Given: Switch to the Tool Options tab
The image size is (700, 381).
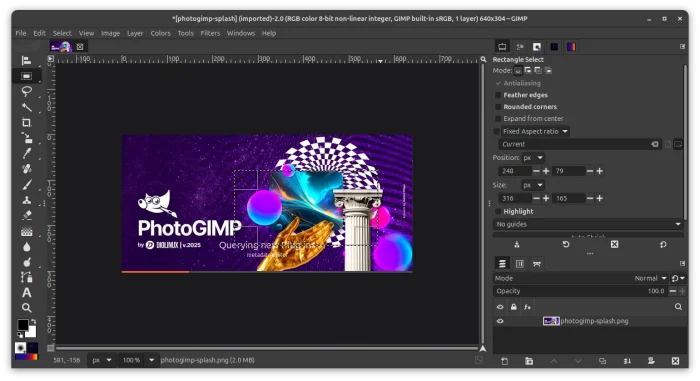Looking at the screenshot, I should [502, 46].
